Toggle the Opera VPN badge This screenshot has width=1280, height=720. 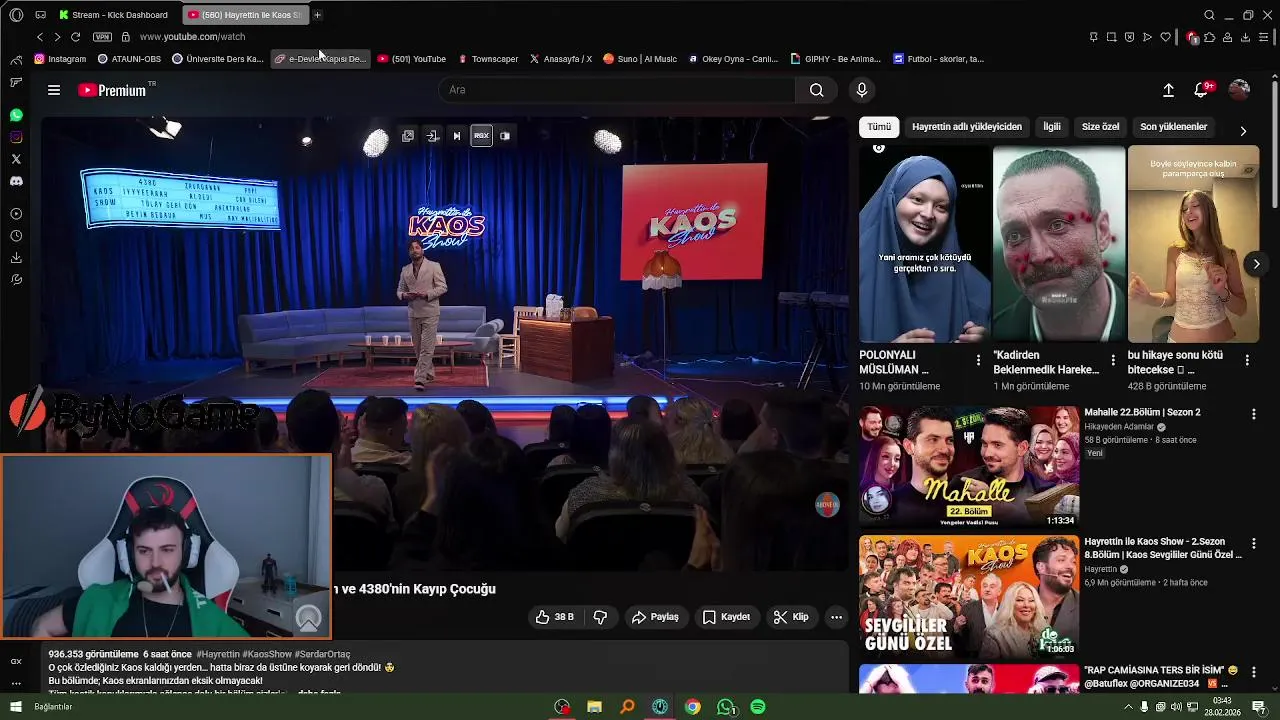tap(102, 37)
